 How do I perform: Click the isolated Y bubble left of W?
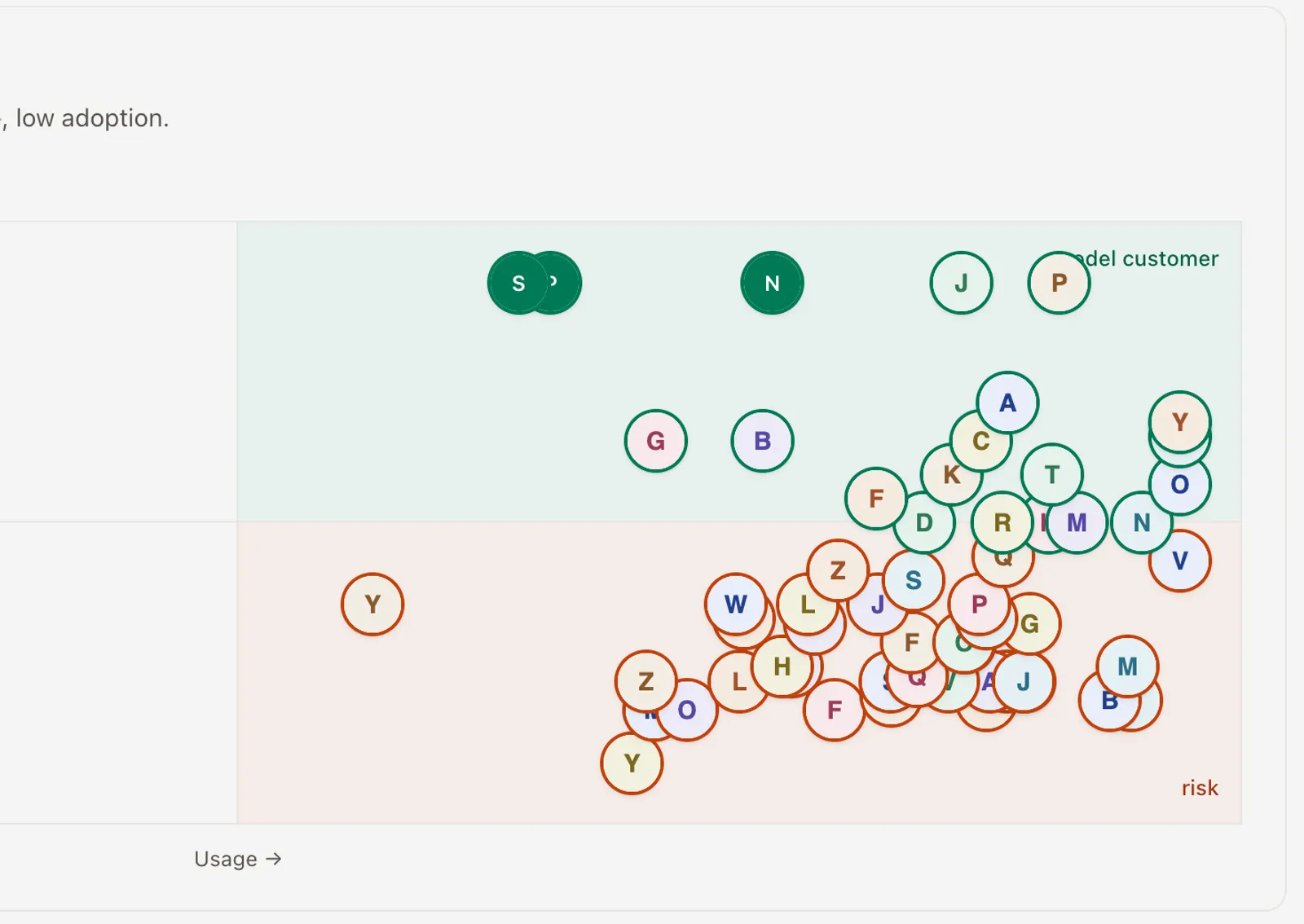coord(372,605)
